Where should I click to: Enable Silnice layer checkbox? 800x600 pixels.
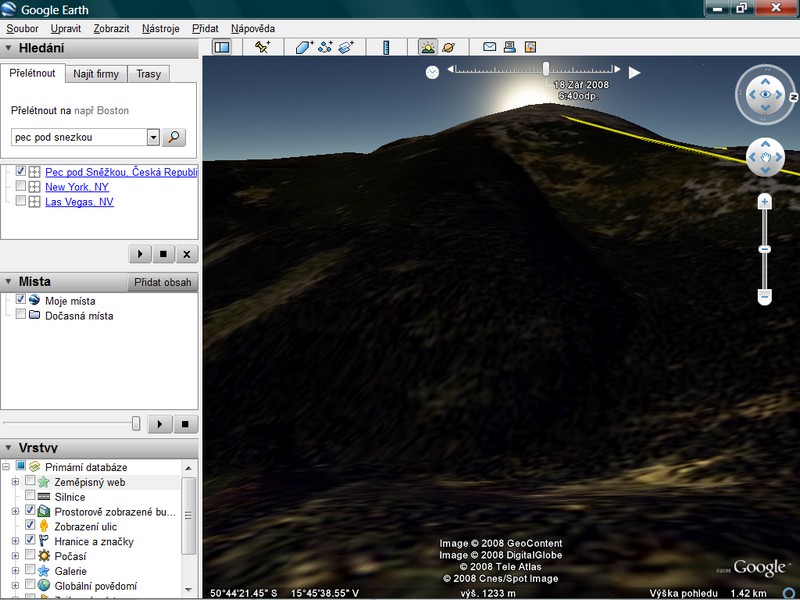30,495
